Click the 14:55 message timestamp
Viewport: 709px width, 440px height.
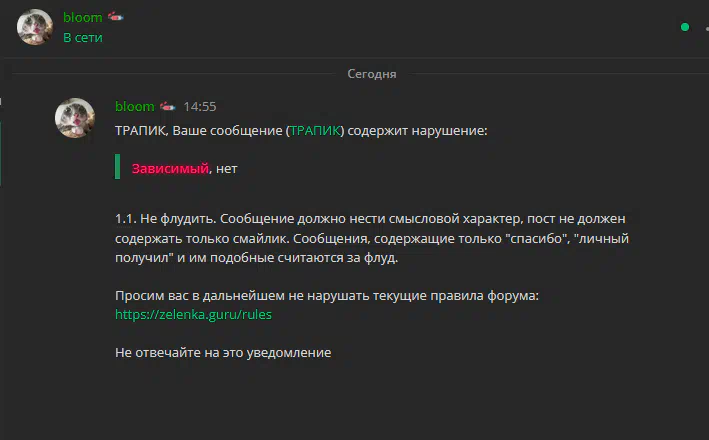click(200, 107)
